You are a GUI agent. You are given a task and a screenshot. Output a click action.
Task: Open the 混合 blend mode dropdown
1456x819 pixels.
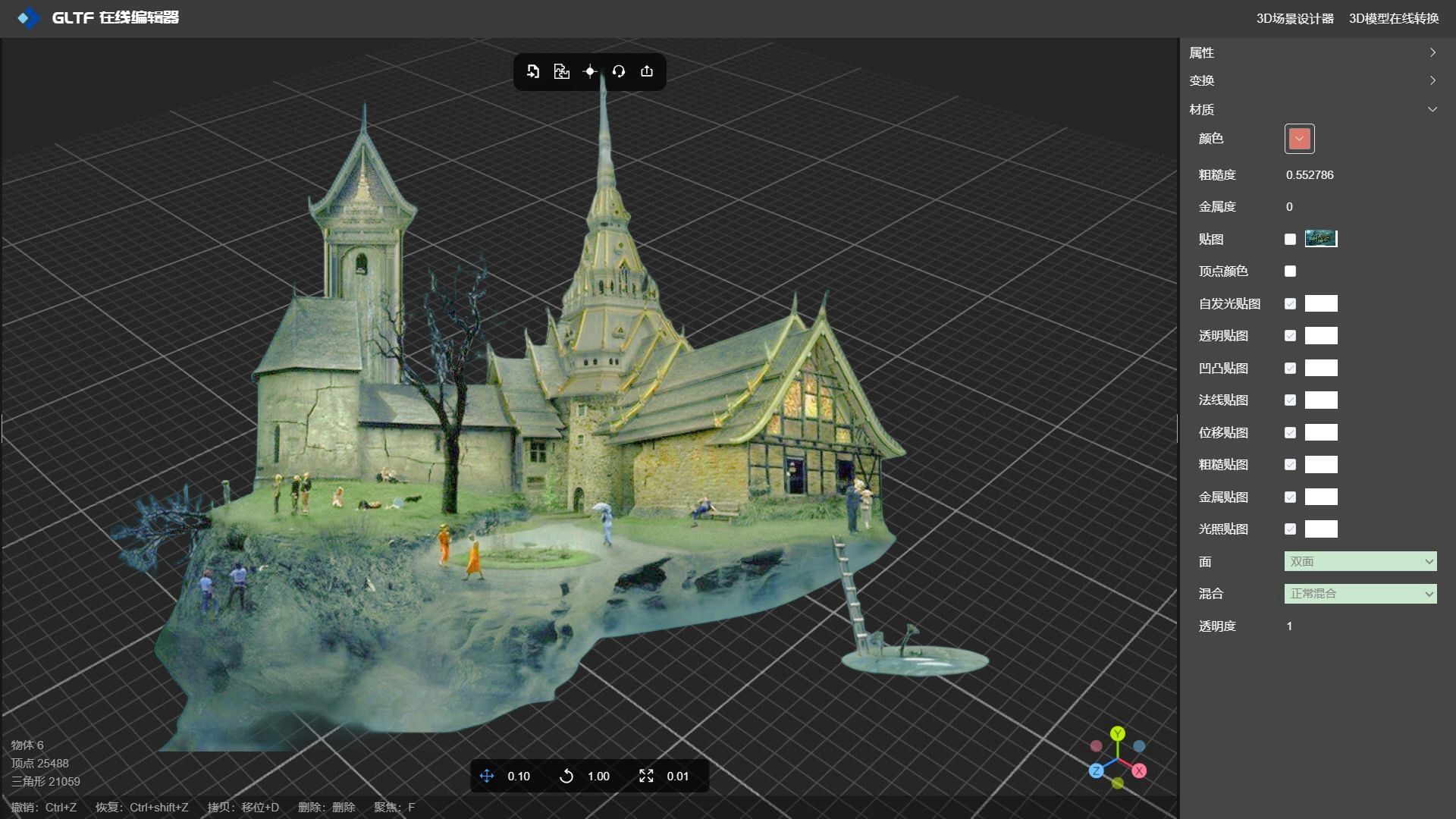1360,594
